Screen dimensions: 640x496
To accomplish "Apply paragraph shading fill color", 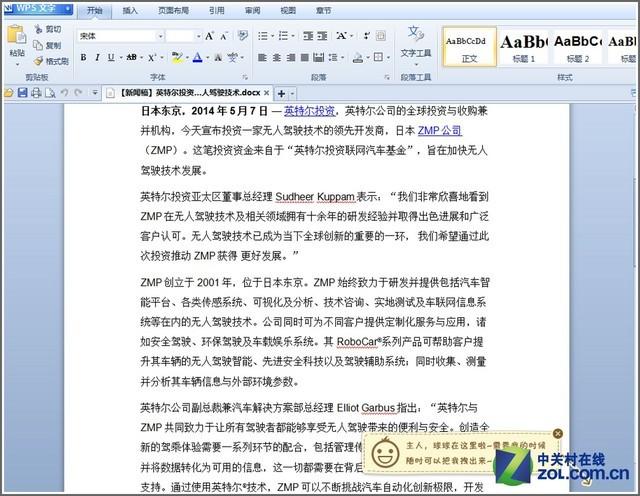I will coord(358,58).
